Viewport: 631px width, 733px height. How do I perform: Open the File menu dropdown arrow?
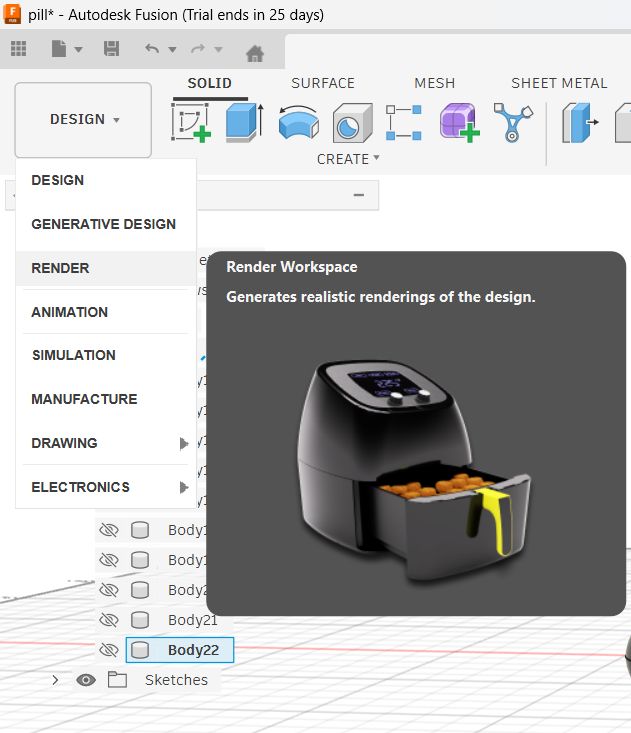coord(78,49)
